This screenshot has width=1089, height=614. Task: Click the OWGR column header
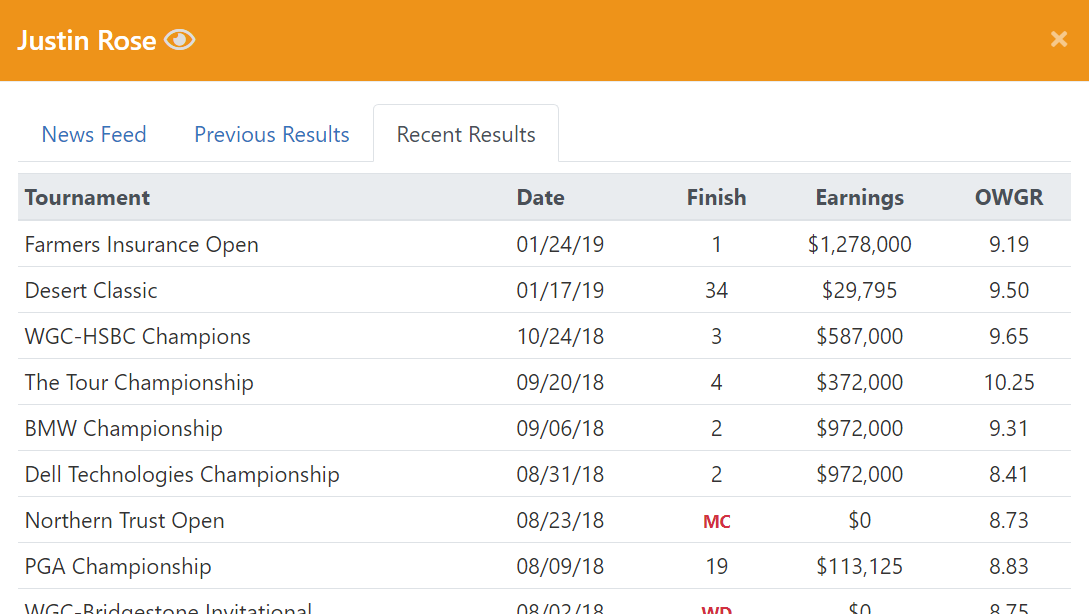(1009, 197)
